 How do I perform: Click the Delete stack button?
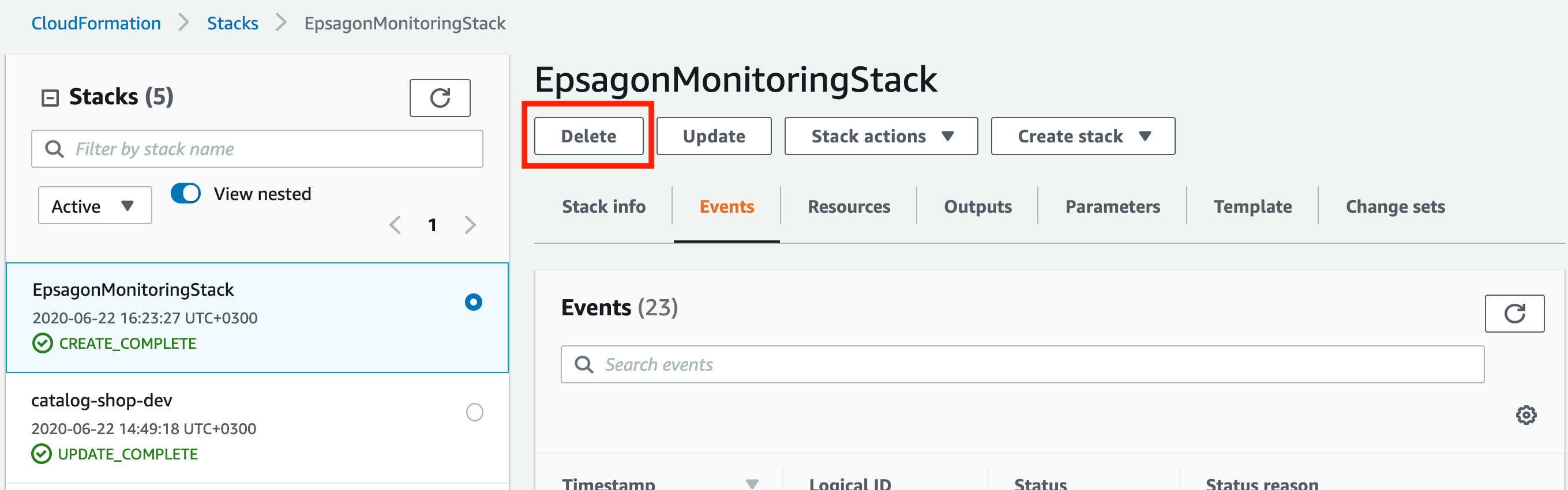coord(588,136)
